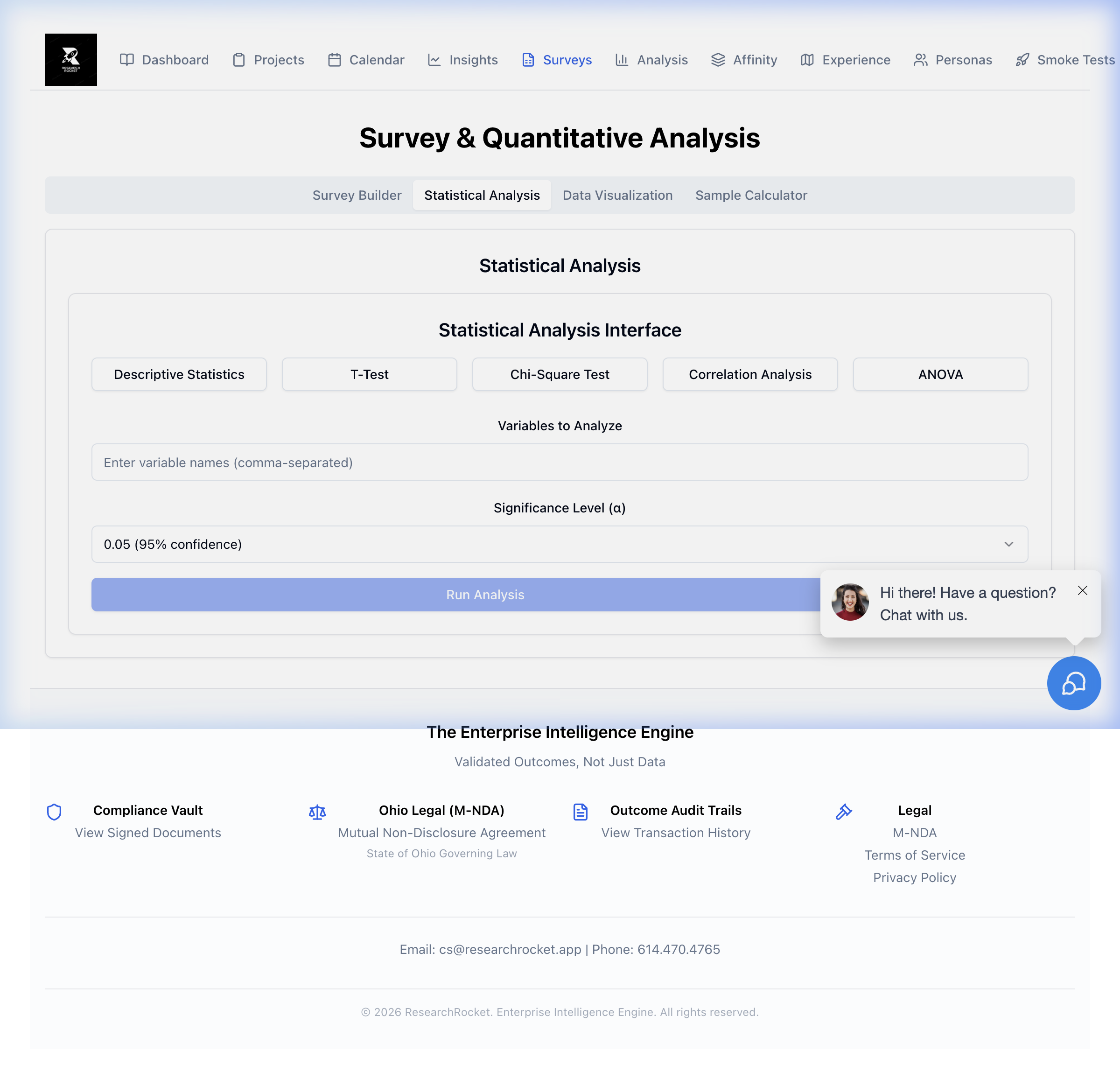
Task: Switch to the Data Visualization tab
Action: pos(617,195)
